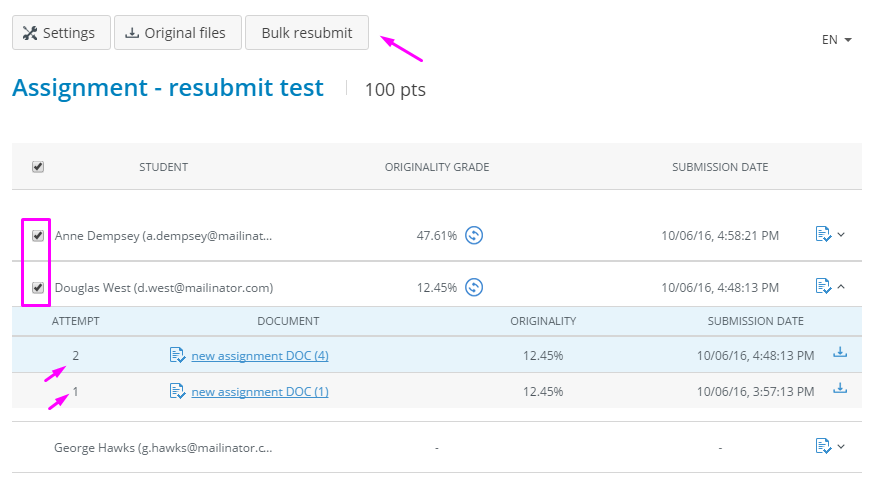This screenshot has width=887, height=498.
Task: Click date 10/06/16, 4:58:21 PM
Action: pos(720,236)
